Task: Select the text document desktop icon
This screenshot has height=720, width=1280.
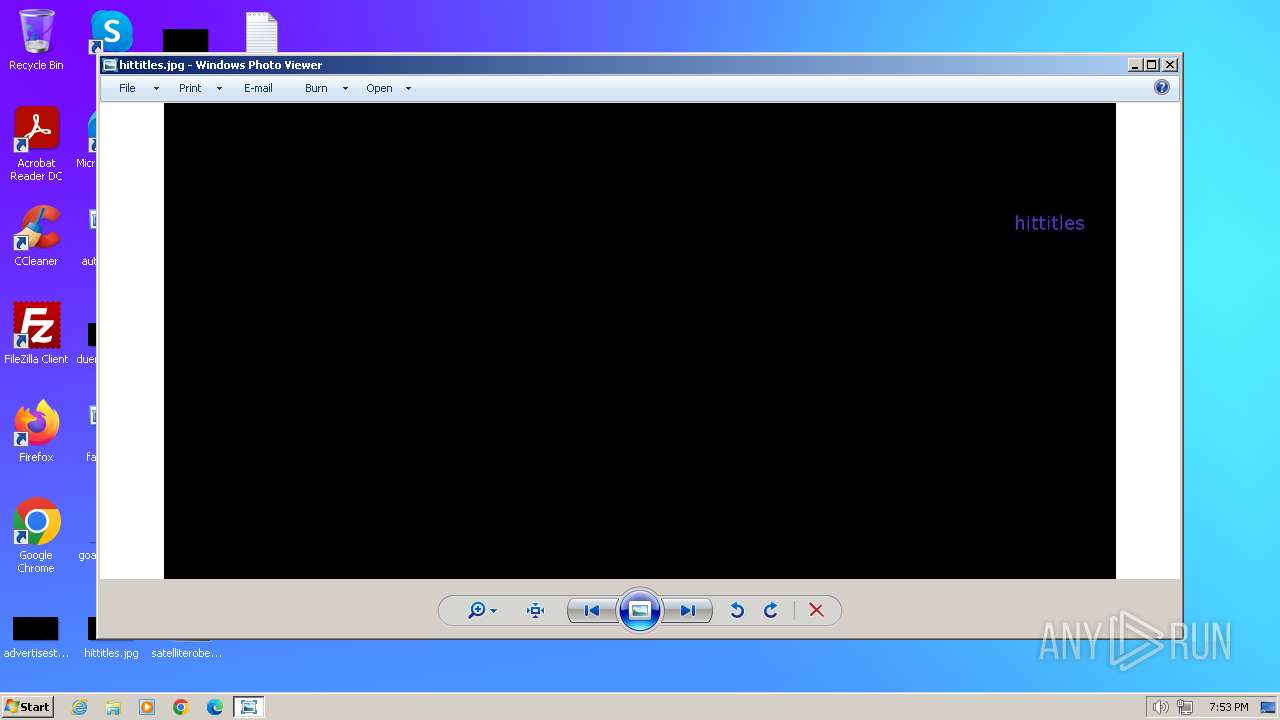Action: [x=261, y=32]
